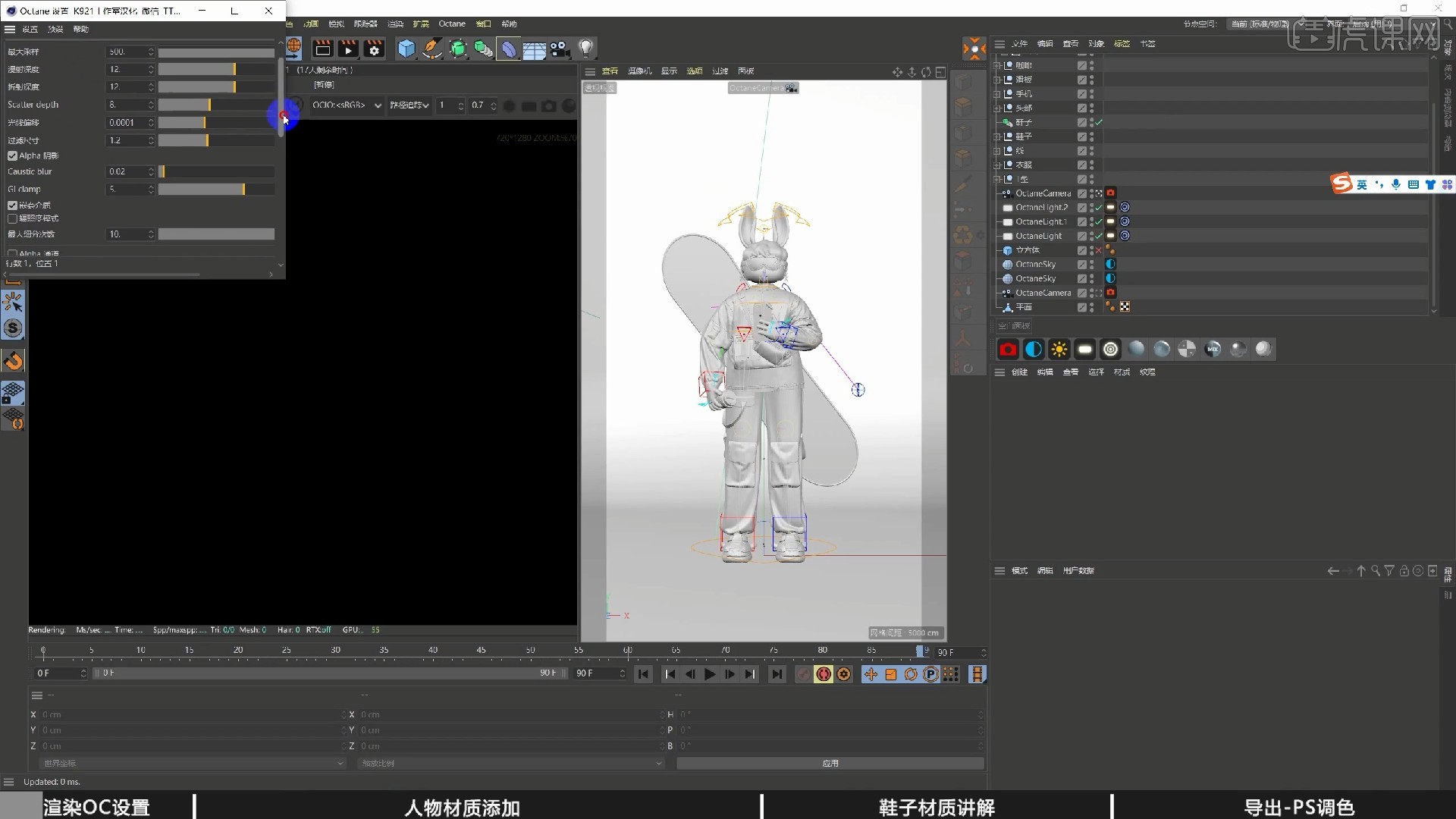The height and width of the screenshot is (819, 1456).
Task: Click the play button in the timeline
Action: click(x=710, y=673)
